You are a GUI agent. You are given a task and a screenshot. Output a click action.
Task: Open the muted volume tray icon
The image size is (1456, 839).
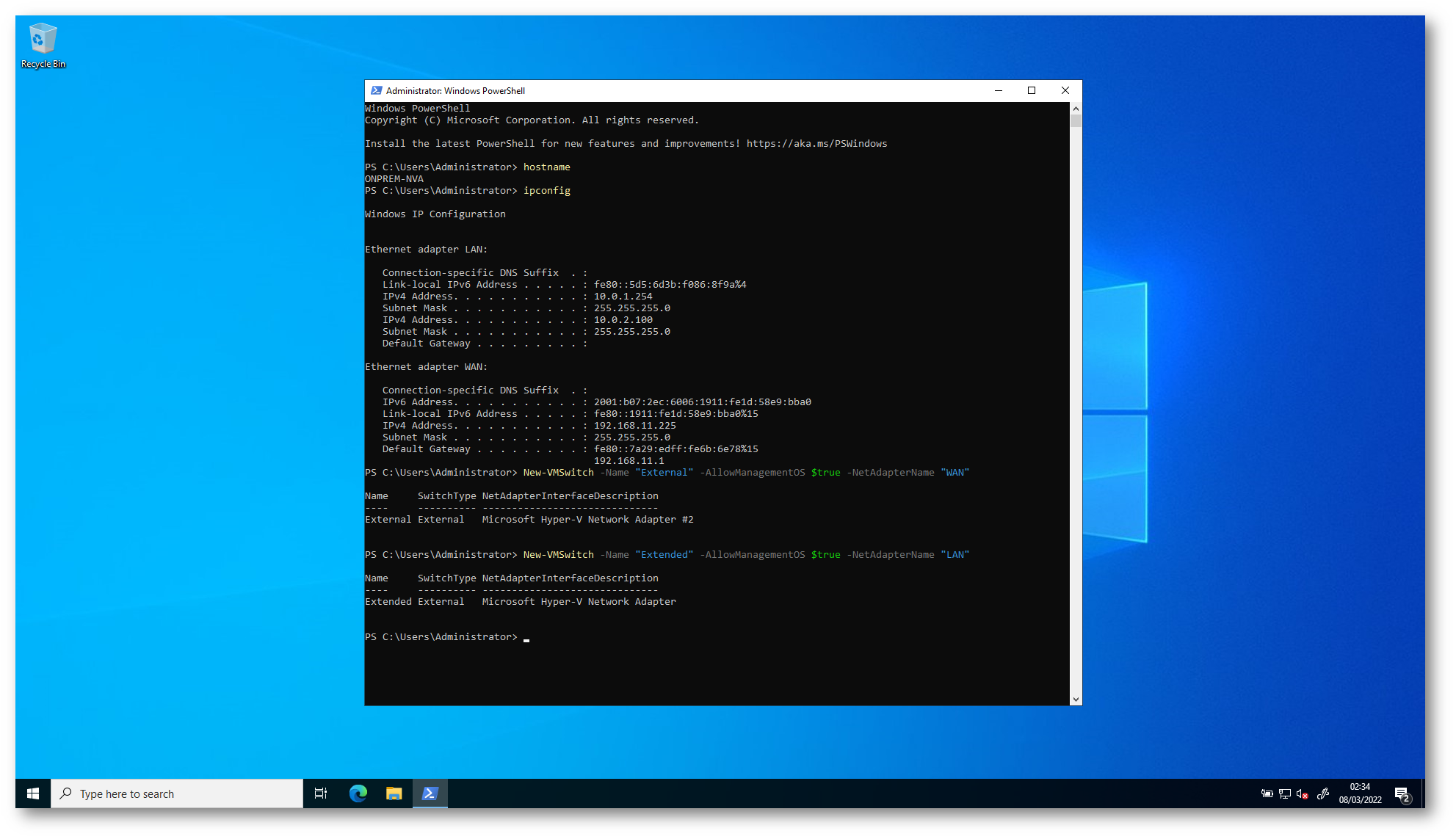click(x=1303, y=793)
